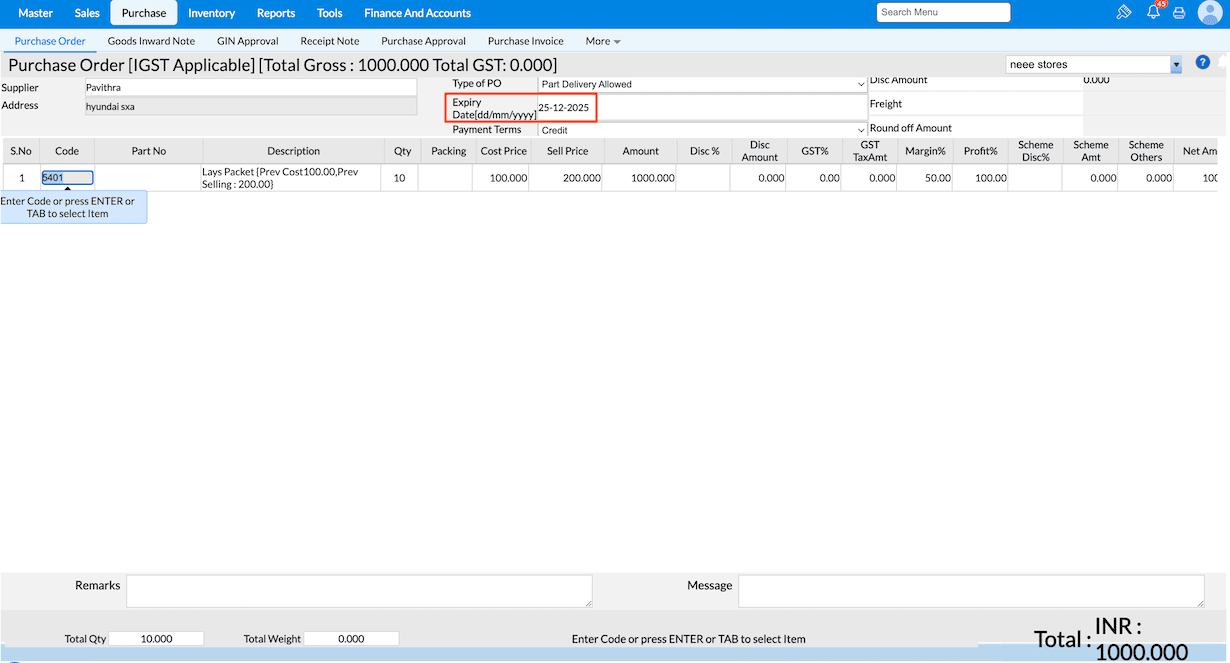Open the Type of PO dropdown
The image size is (1230, 663).
[702, 84]
